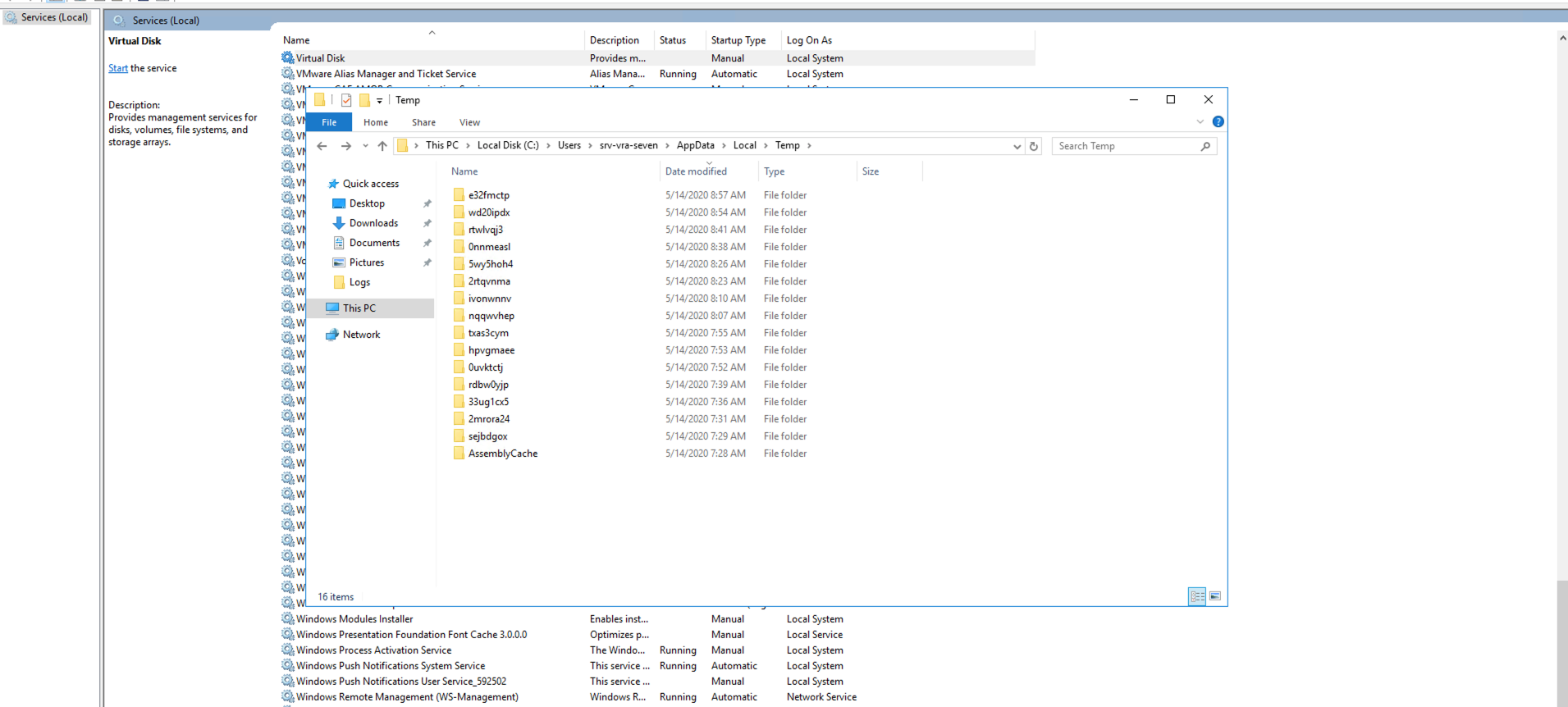Switch to details view layout
This screenshot has width=1568, height=707.
click(x=1197, y=596)
